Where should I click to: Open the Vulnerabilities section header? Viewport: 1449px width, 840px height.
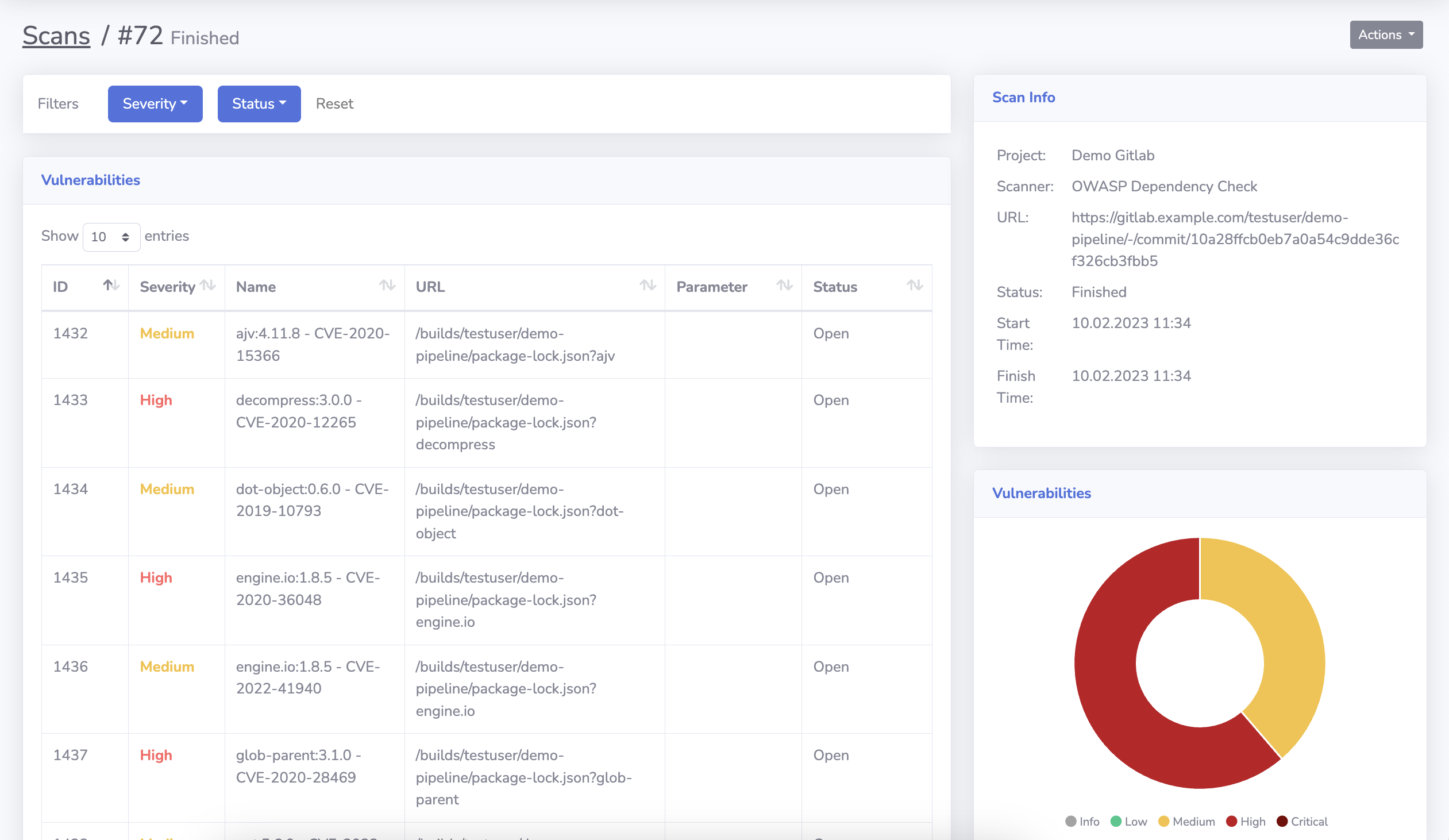click(x=90, y=179)
